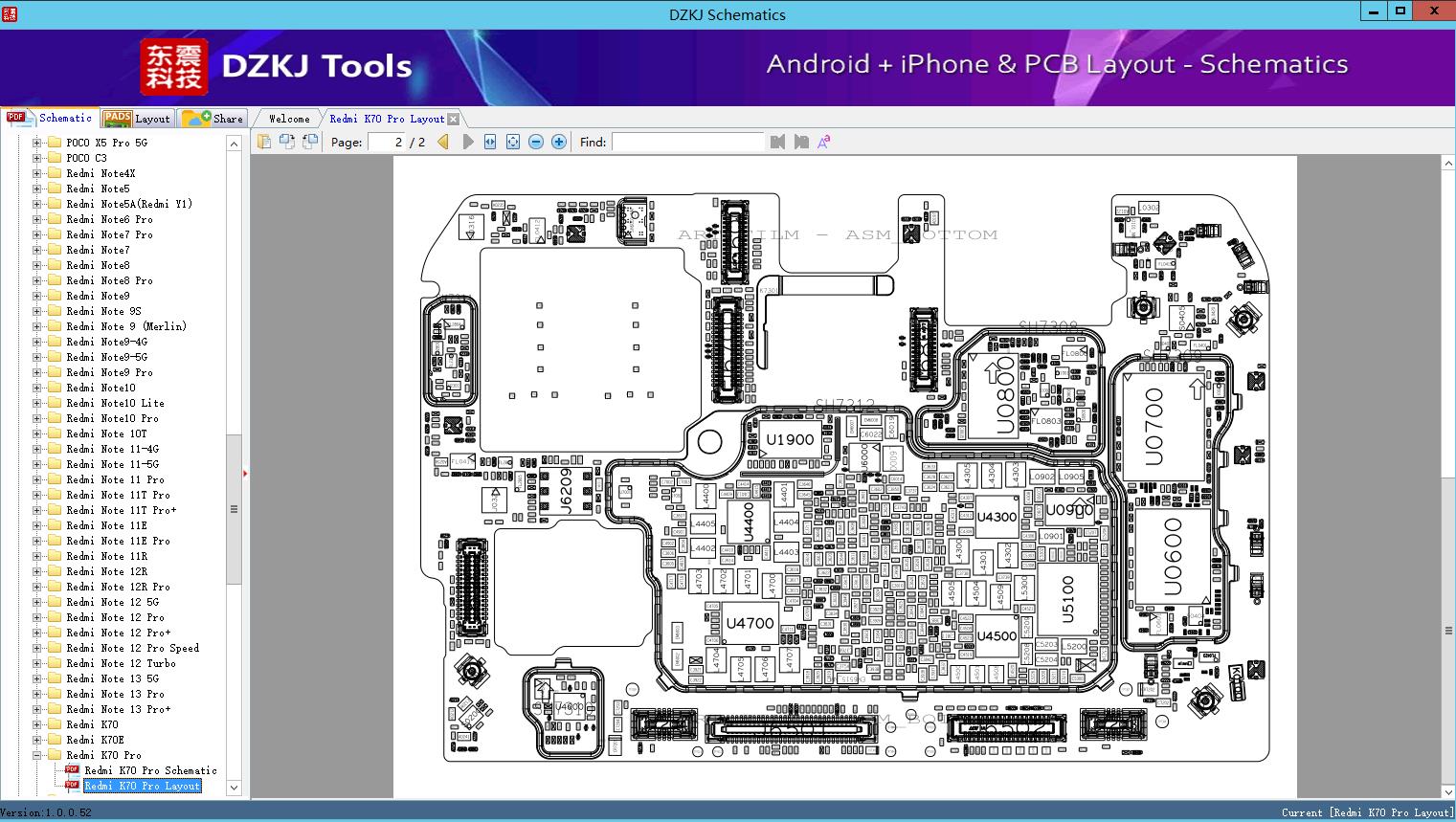
Task: Switch to the Welcome tab
Action: pyautogui.click(x=289, y=119)
